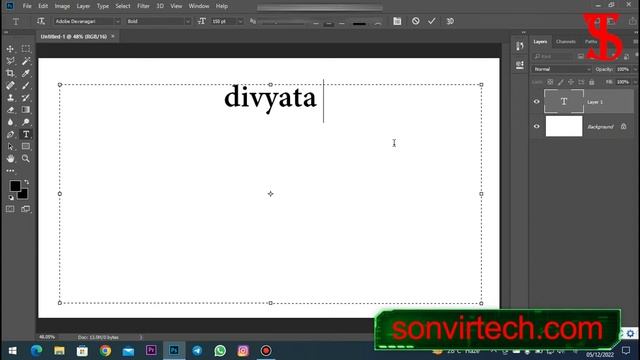The image size is (640, 360).
Task: Select the Blur tool
Action: tap(10, 122)
